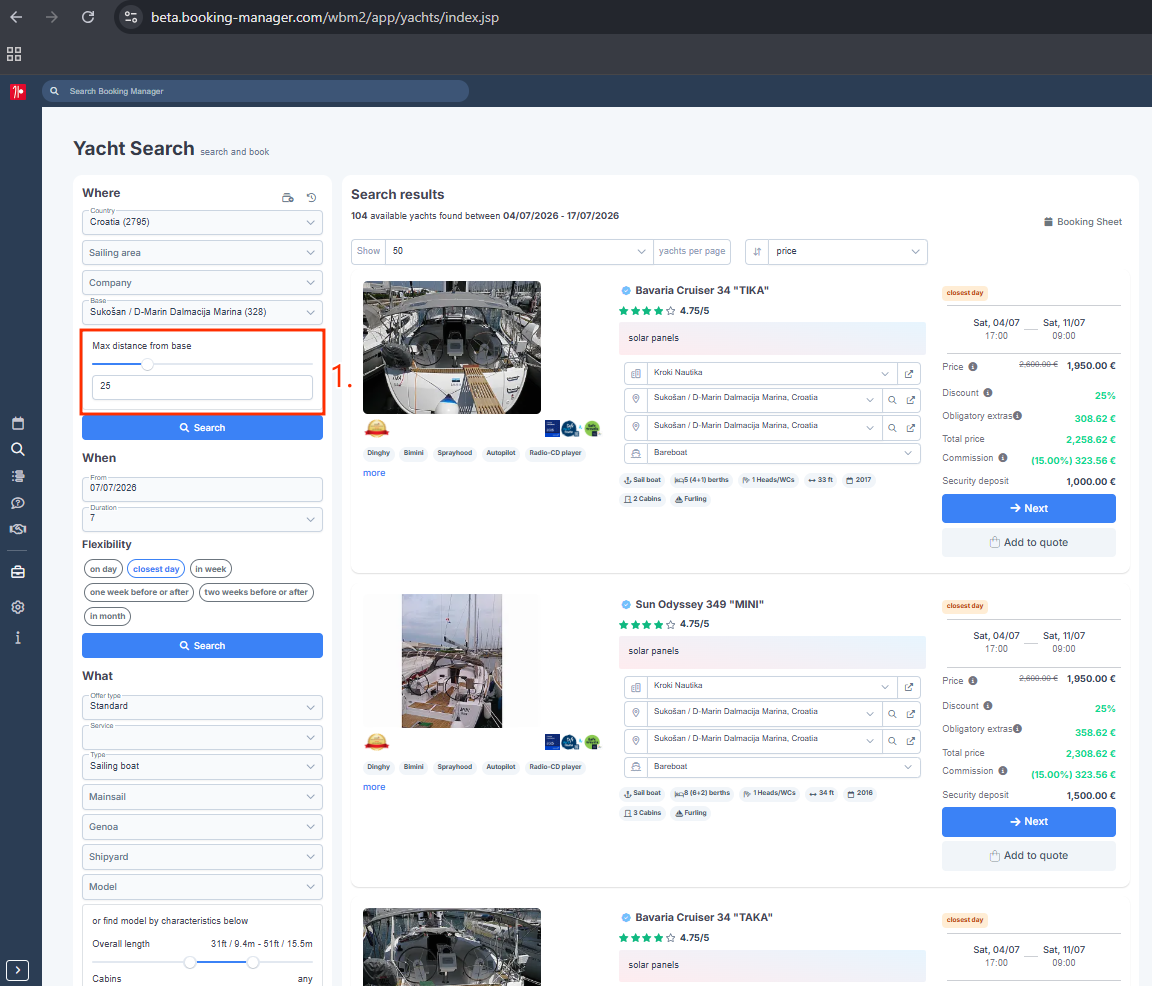This screenshot has width=1152, height=986.
Task: Click the save-search icon next to the history icon
Action: point(287,197)
